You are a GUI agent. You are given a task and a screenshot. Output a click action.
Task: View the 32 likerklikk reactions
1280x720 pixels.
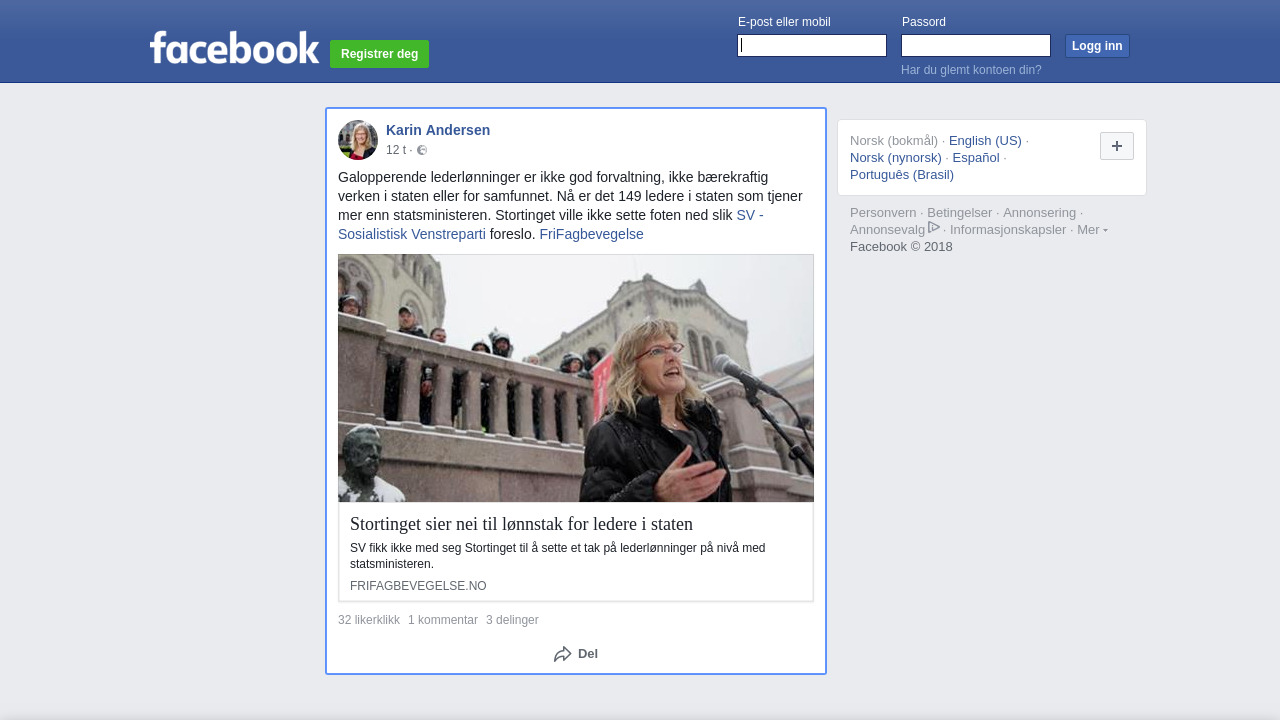click(368, 620)
